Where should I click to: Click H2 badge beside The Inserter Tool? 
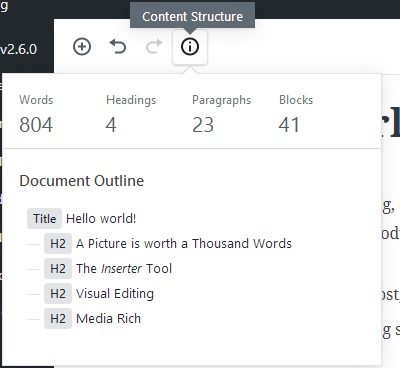tap(58, 269)
